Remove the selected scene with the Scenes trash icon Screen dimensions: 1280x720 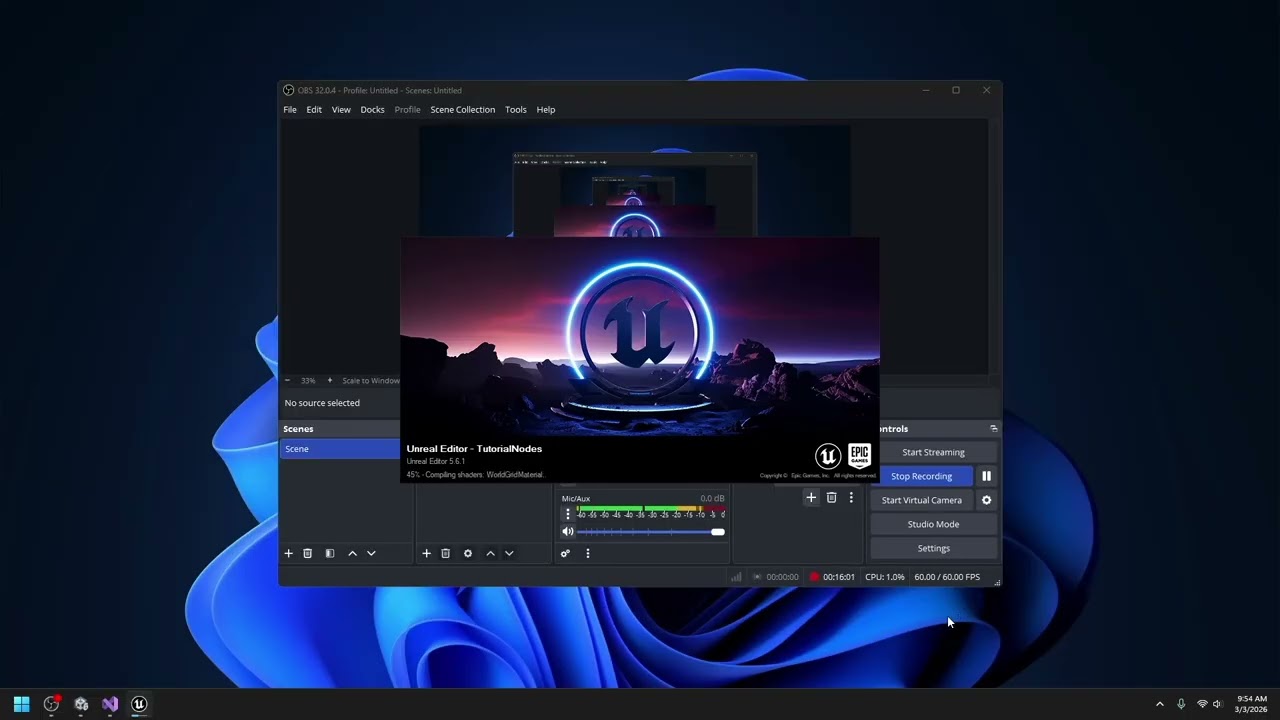coord(307,553)
